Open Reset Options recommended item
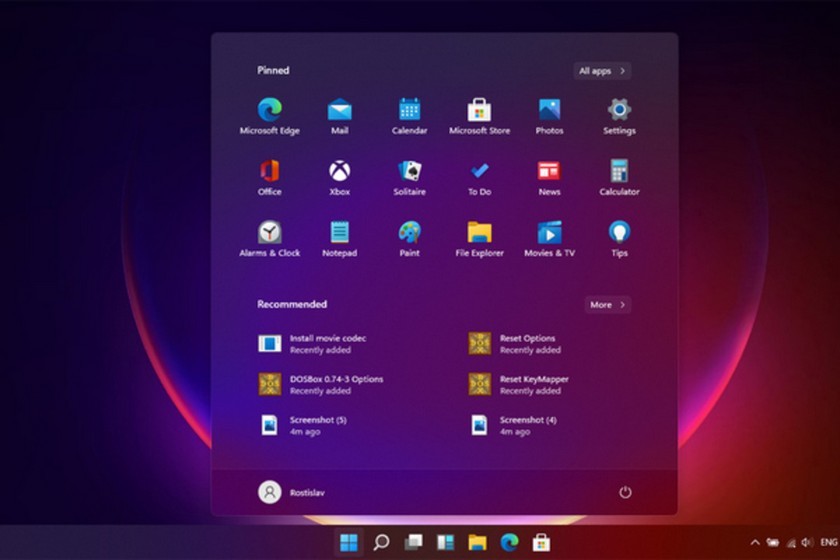Screen dimensions: 840x560 [515, 344]
